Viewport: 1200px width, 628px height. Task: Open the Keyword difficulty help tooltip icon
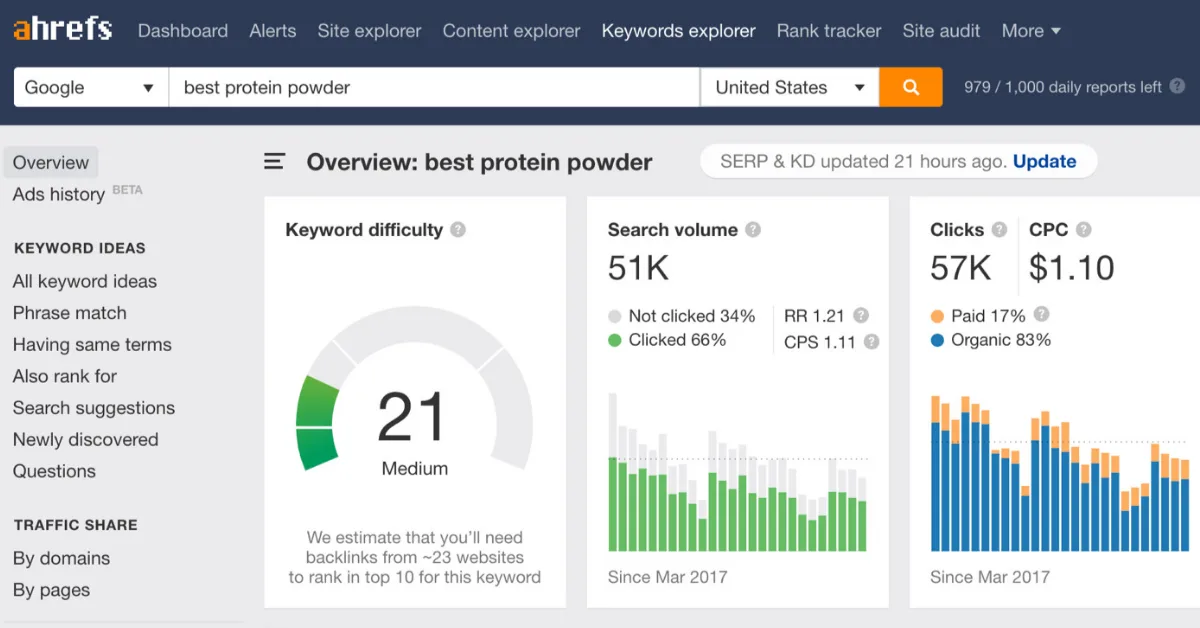click(458, 229)
